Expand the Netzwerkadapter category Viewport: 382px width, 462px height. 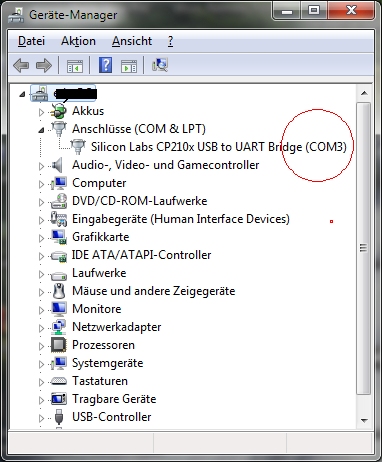[x=41, y=328]
